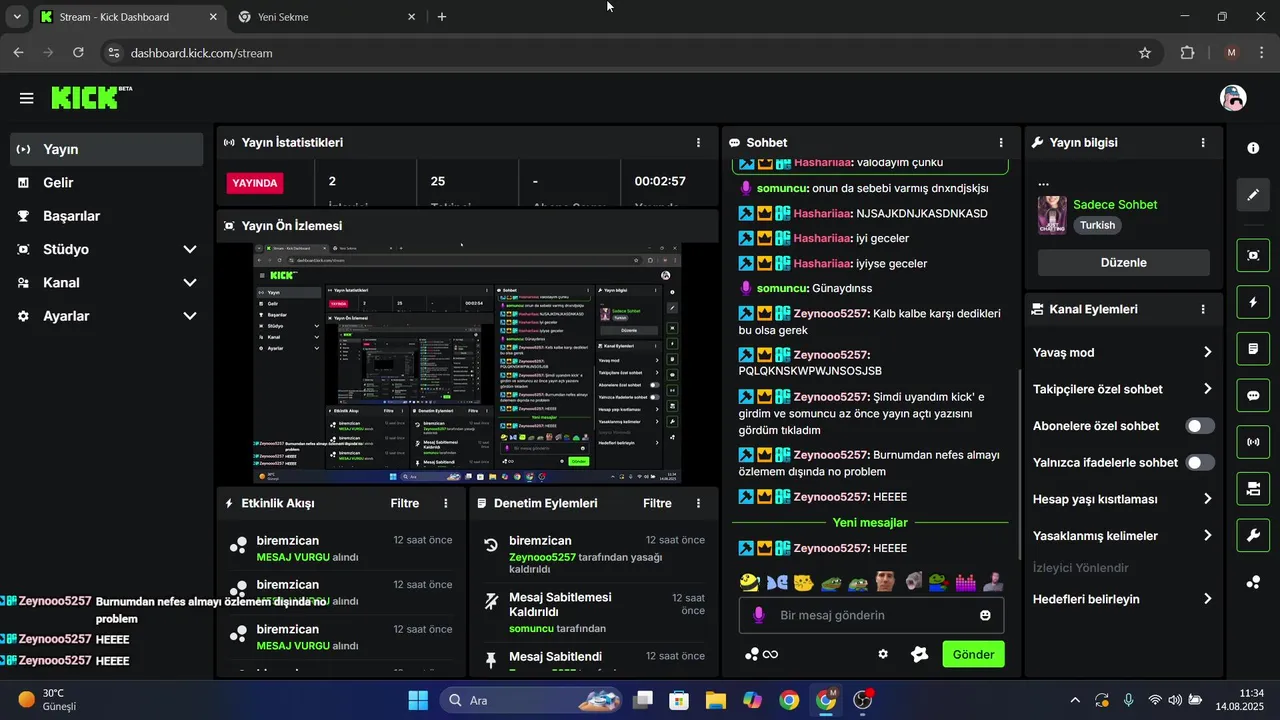The image size is (1280, 720).
Task: Expand the Kanal sidebar section chevron
Action: click(x=190, y=283)
